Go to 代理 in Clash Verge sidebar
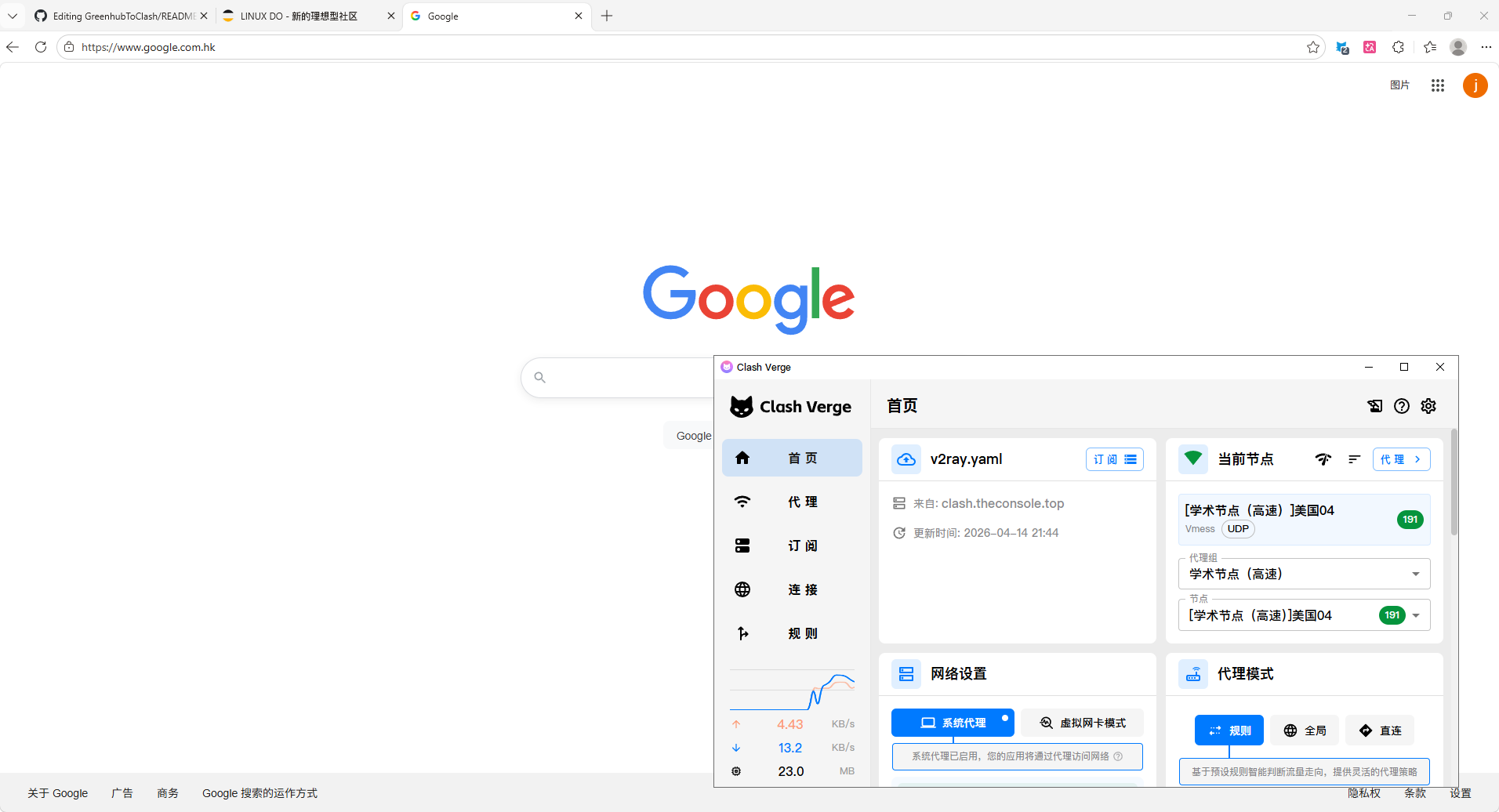Screen dimensions: 1499x812 click(x=792, y=502)
